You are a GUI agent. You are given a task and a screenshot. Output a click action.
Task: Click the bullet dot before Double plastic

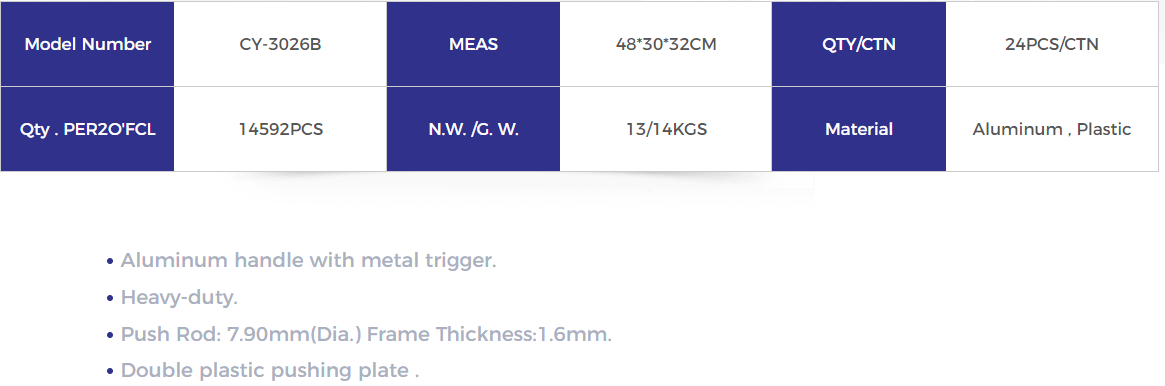[110, 372]
